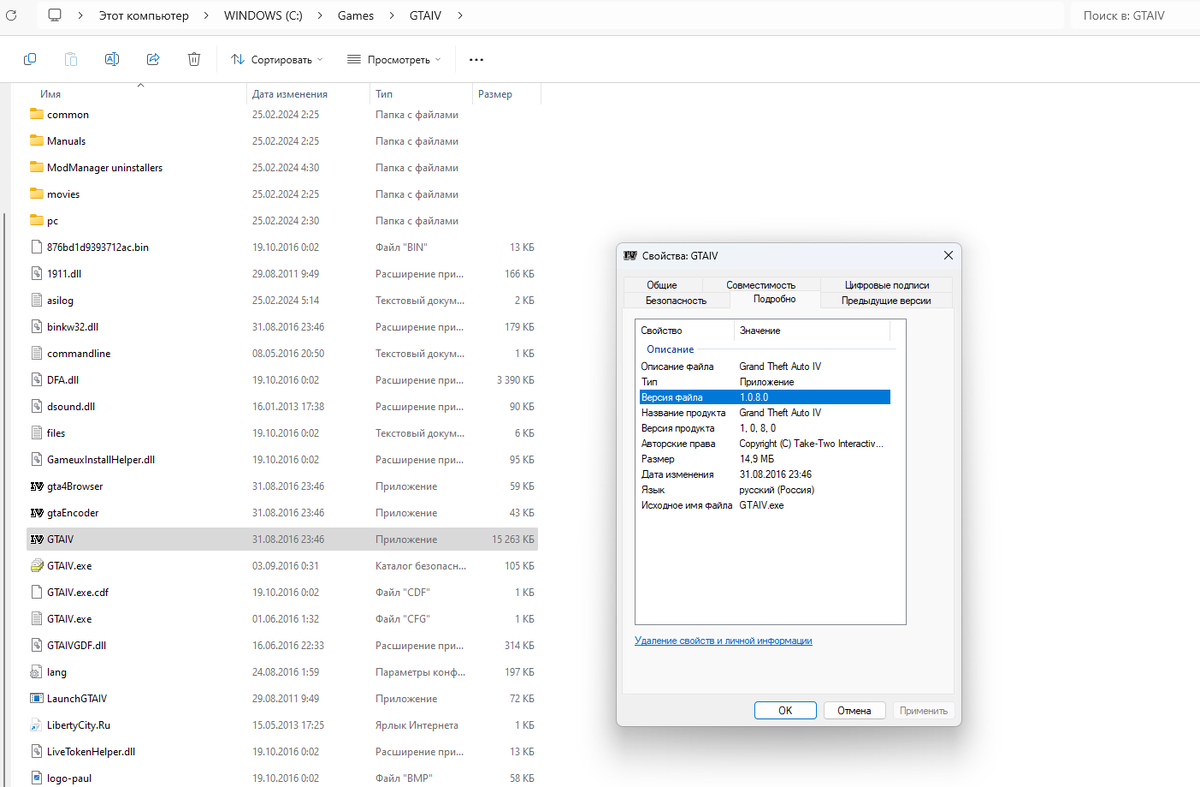Expand chevron after Games in breadcrumb

point(390,16)
